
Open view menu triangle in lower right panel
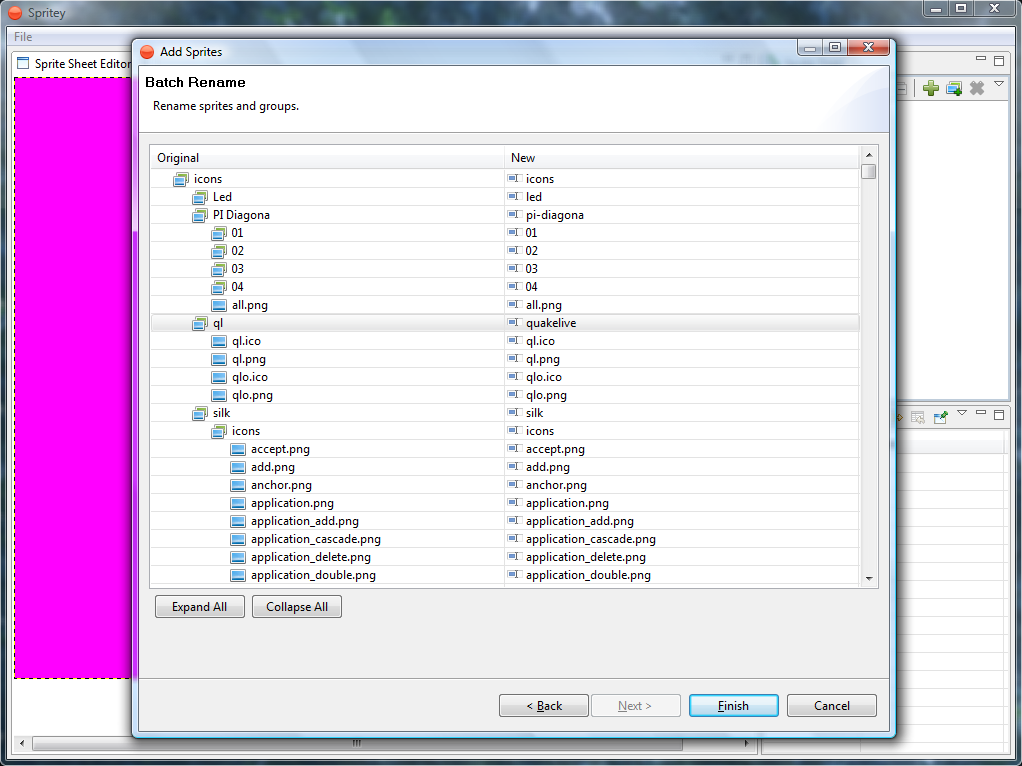(961, 413)
